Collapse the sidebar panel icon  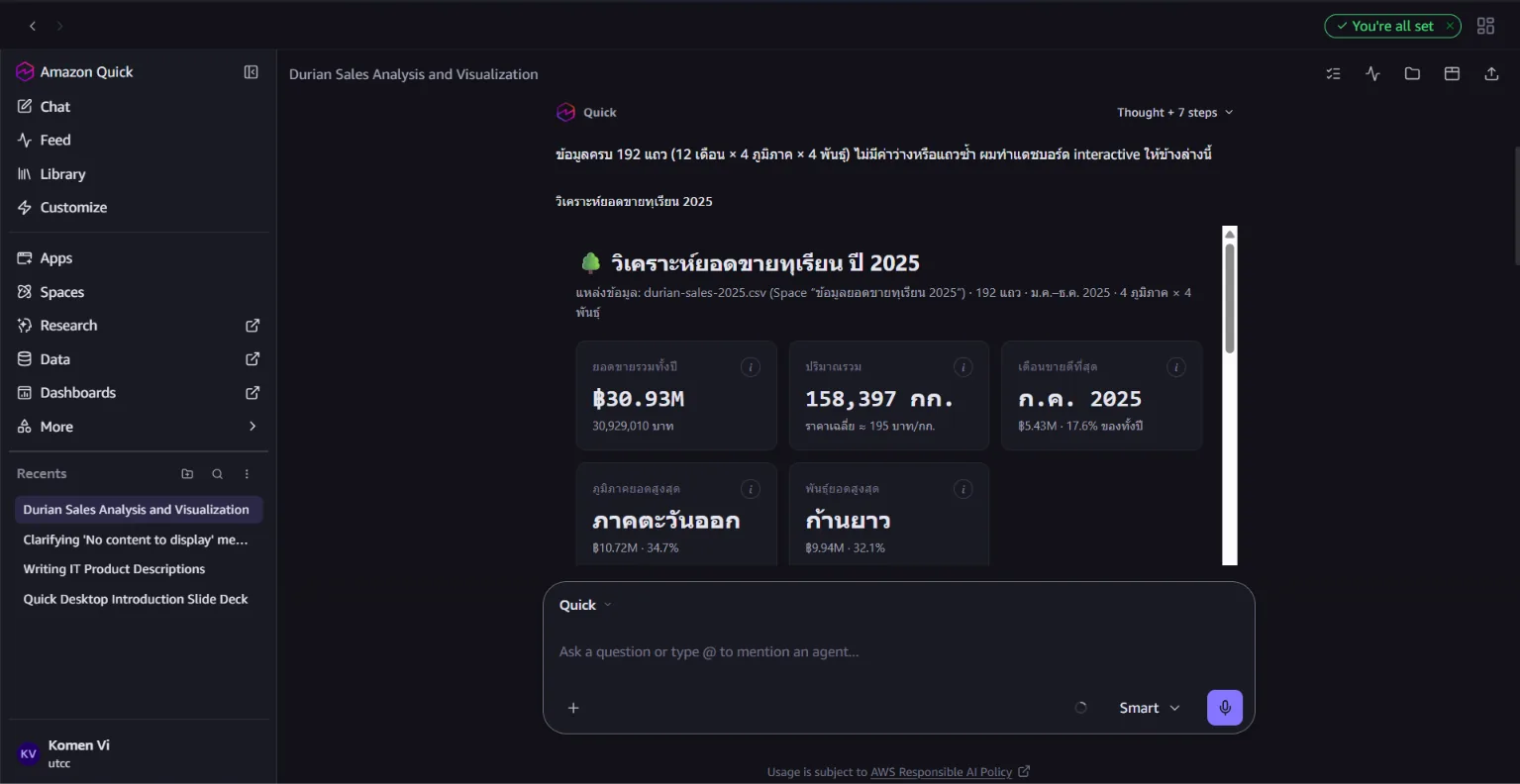coord(252,72)
